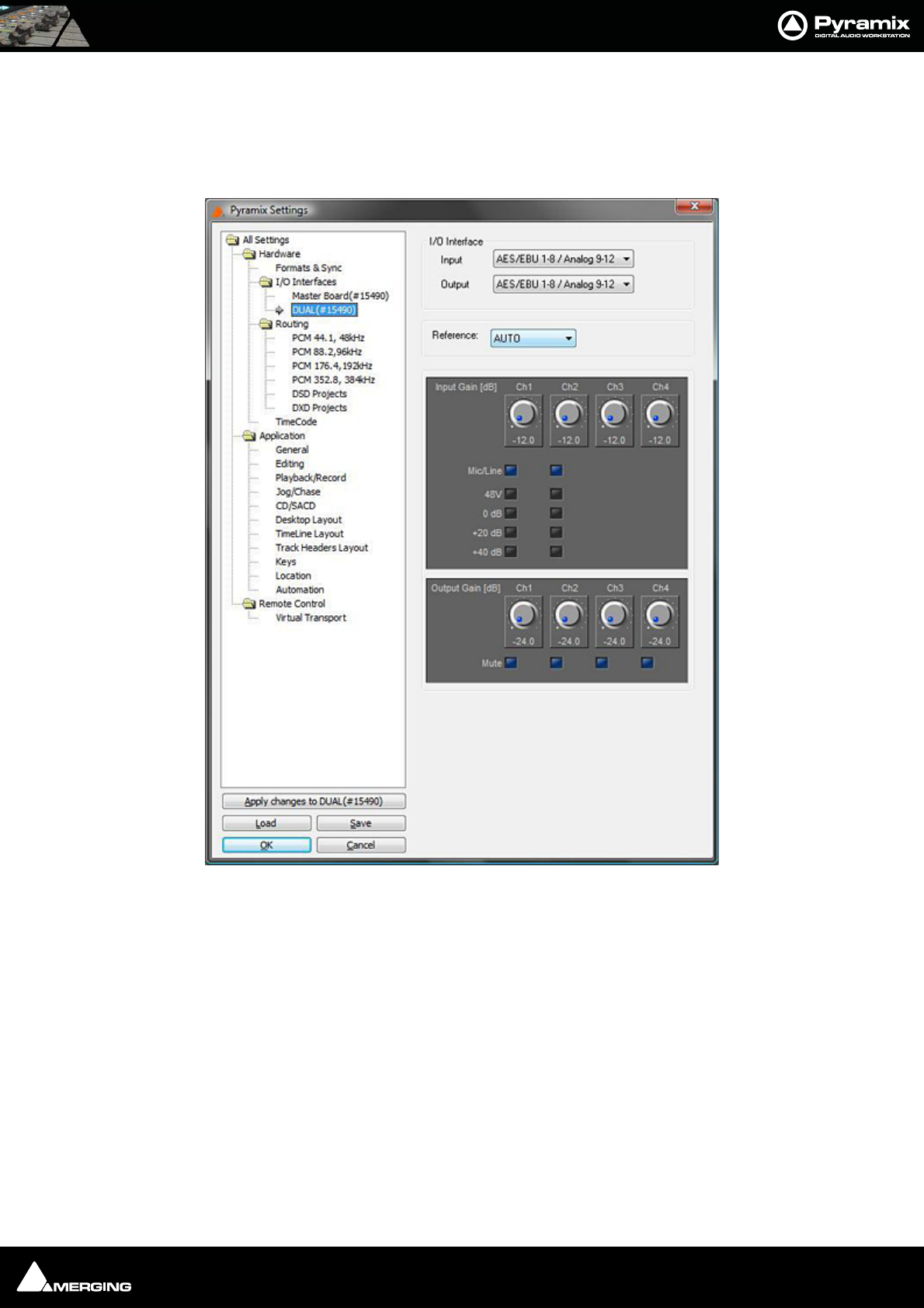Click the Output Gain Ch4 knob

point(660,615)
